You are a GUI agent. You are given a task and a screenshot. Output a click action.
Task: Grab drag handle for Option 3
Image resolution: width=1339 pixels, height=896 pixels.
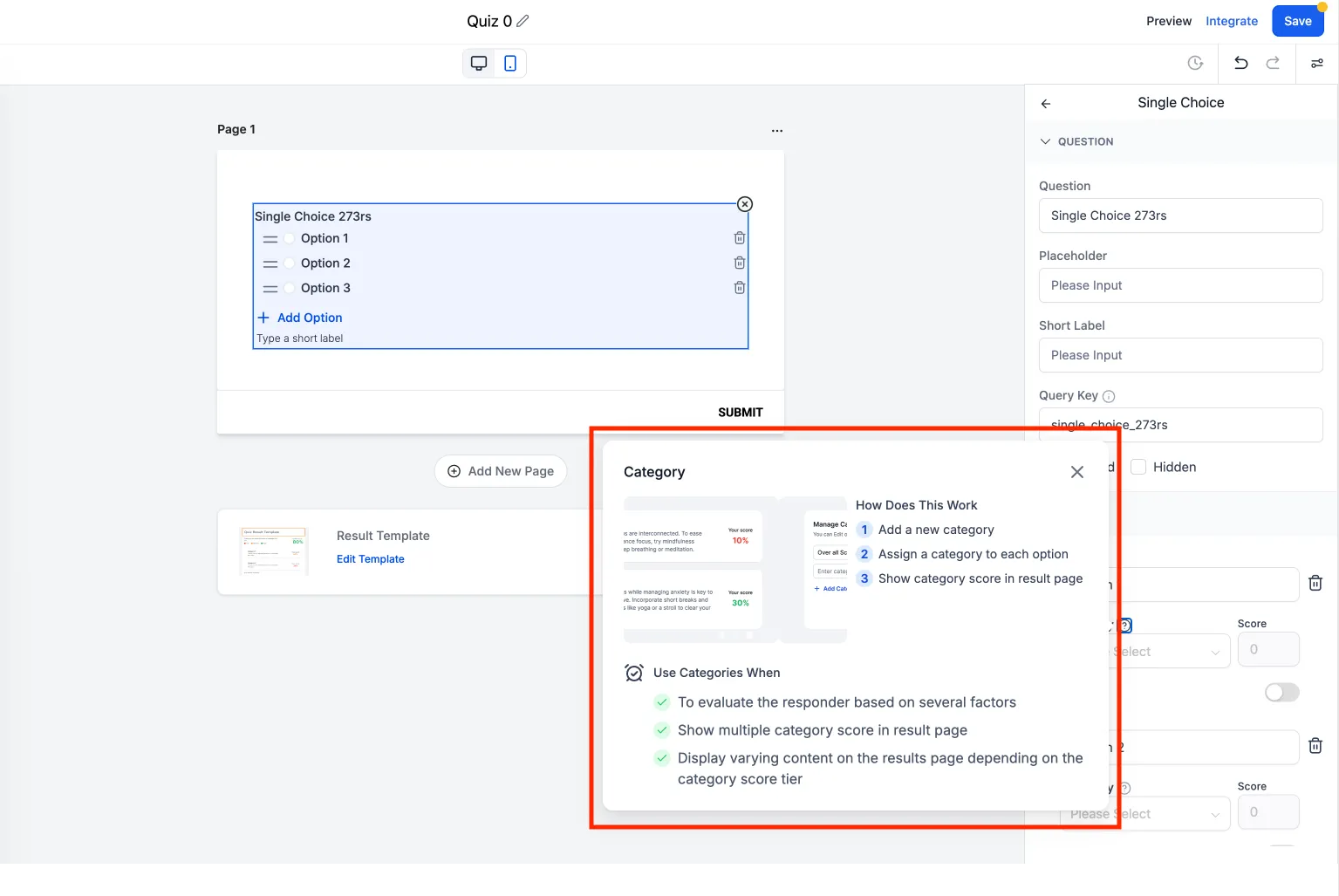pyautogui.click(x=270, y=289)
